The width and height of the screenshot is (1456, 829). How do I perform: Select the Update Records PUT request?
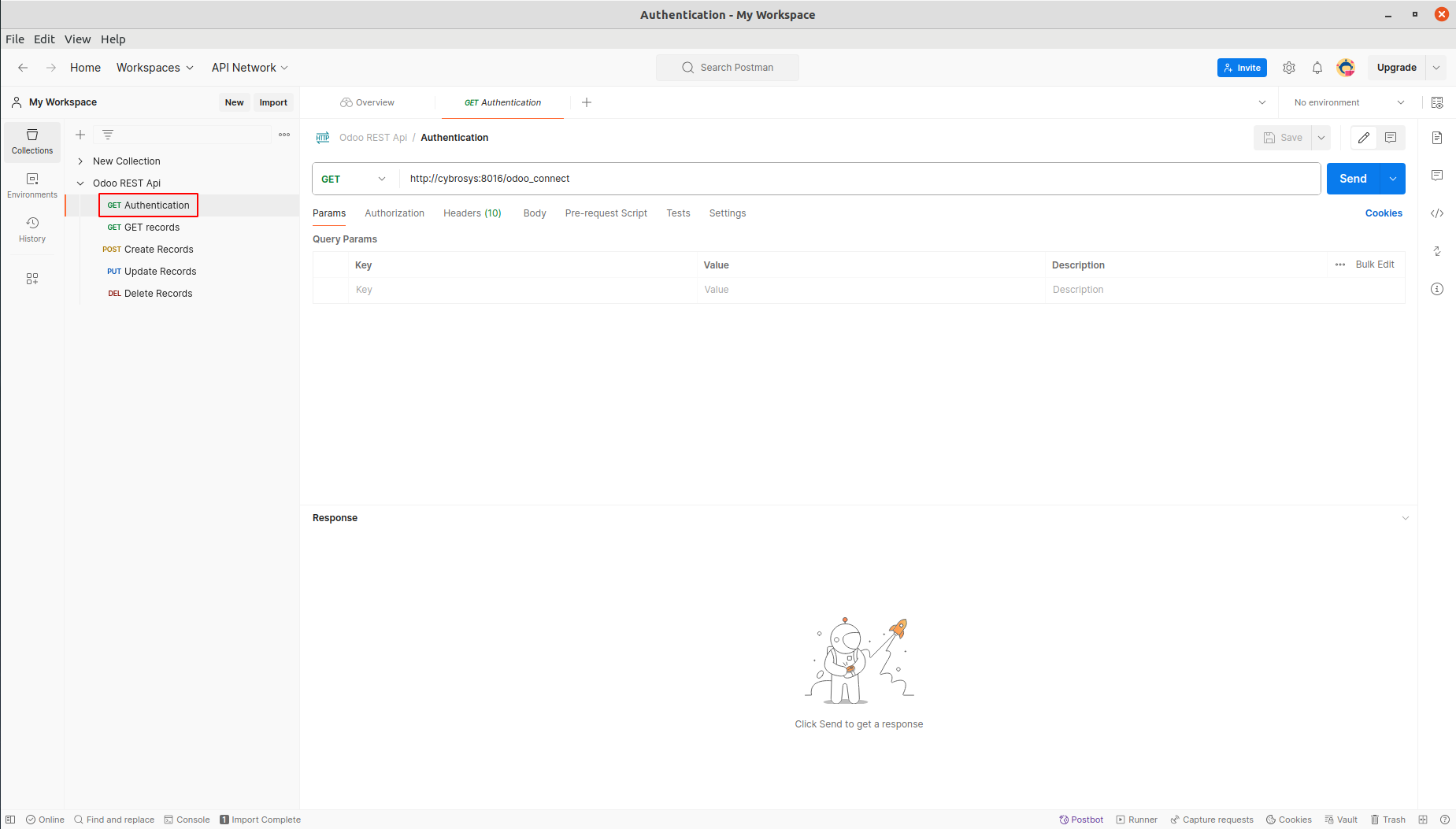point(152,272)
